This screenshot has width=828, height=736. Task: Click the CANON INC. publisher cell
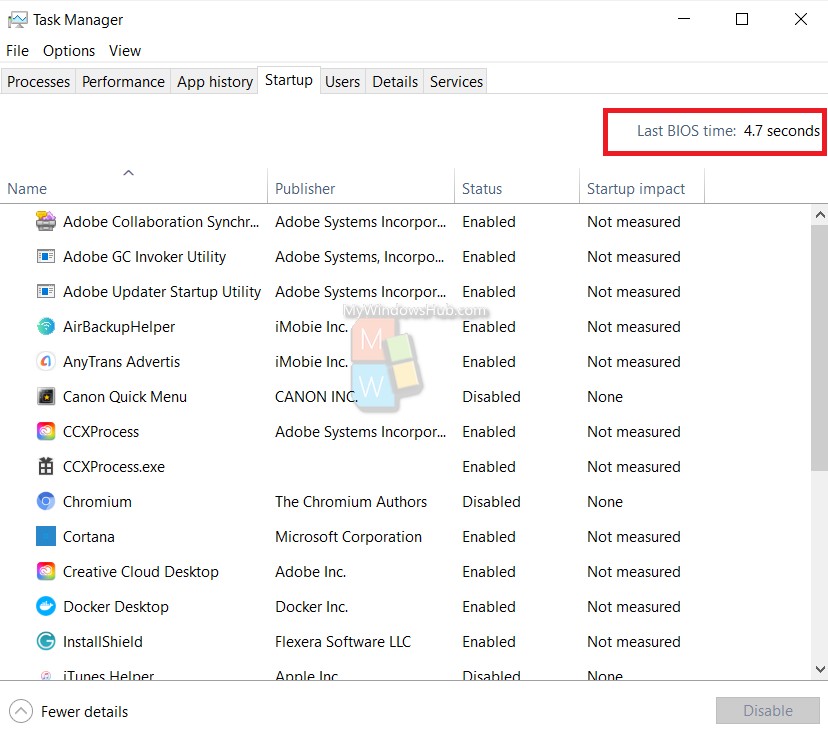point(316,397)
